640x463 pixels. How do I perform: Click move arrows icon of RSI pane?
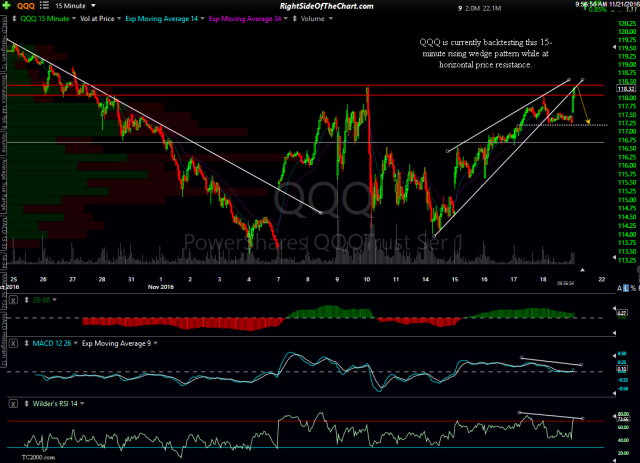[x=27, y=404]
